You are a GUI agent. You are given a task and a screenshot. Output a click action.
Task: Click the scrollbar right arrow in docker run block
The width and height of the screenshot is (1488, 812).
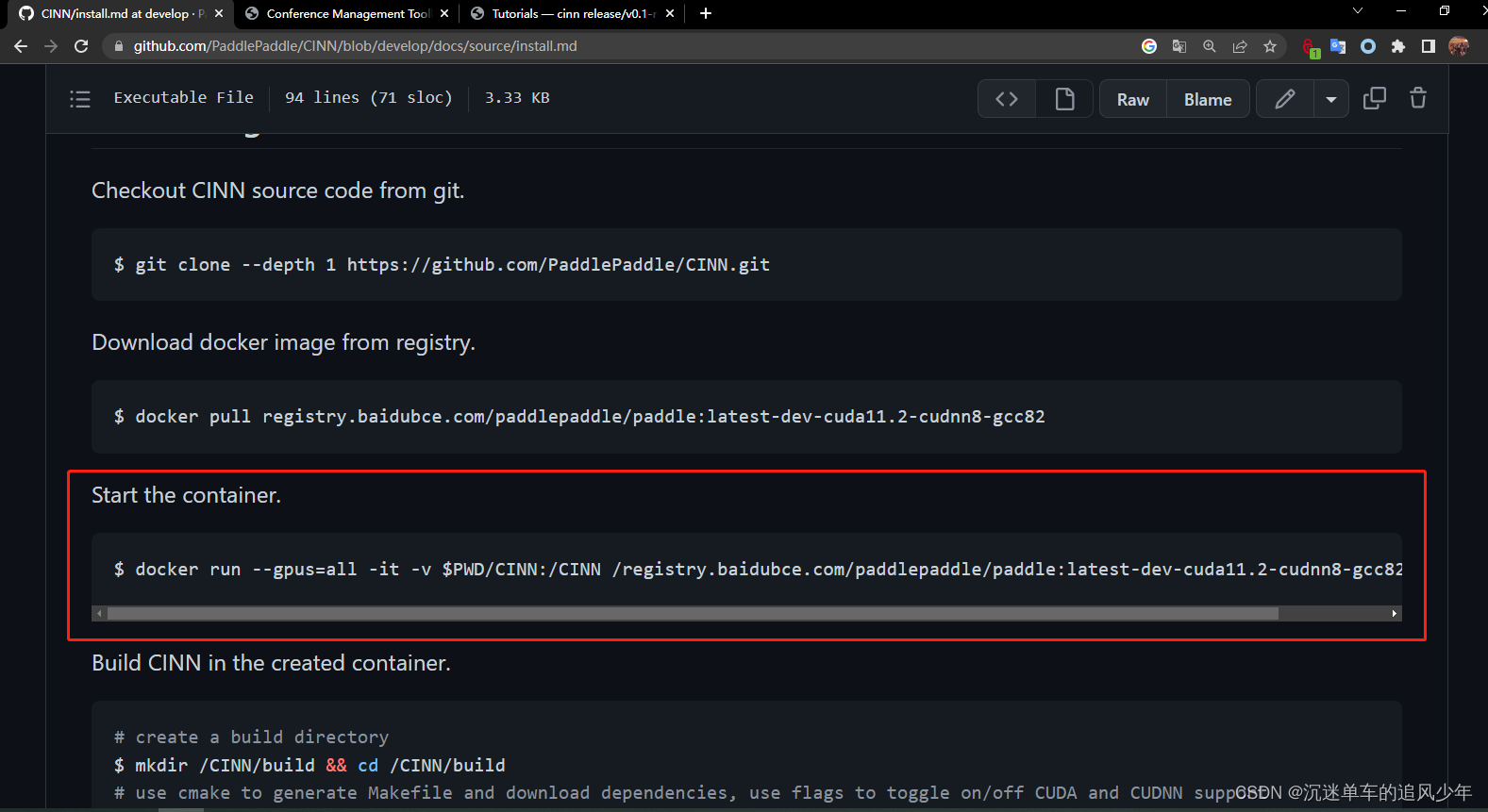1395,614
